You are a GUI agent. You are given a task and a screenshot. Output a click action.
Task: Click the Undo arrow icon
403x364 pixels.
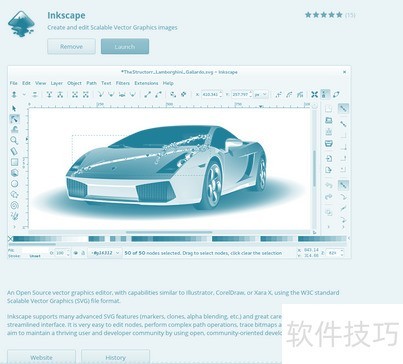tap(329, 185)
